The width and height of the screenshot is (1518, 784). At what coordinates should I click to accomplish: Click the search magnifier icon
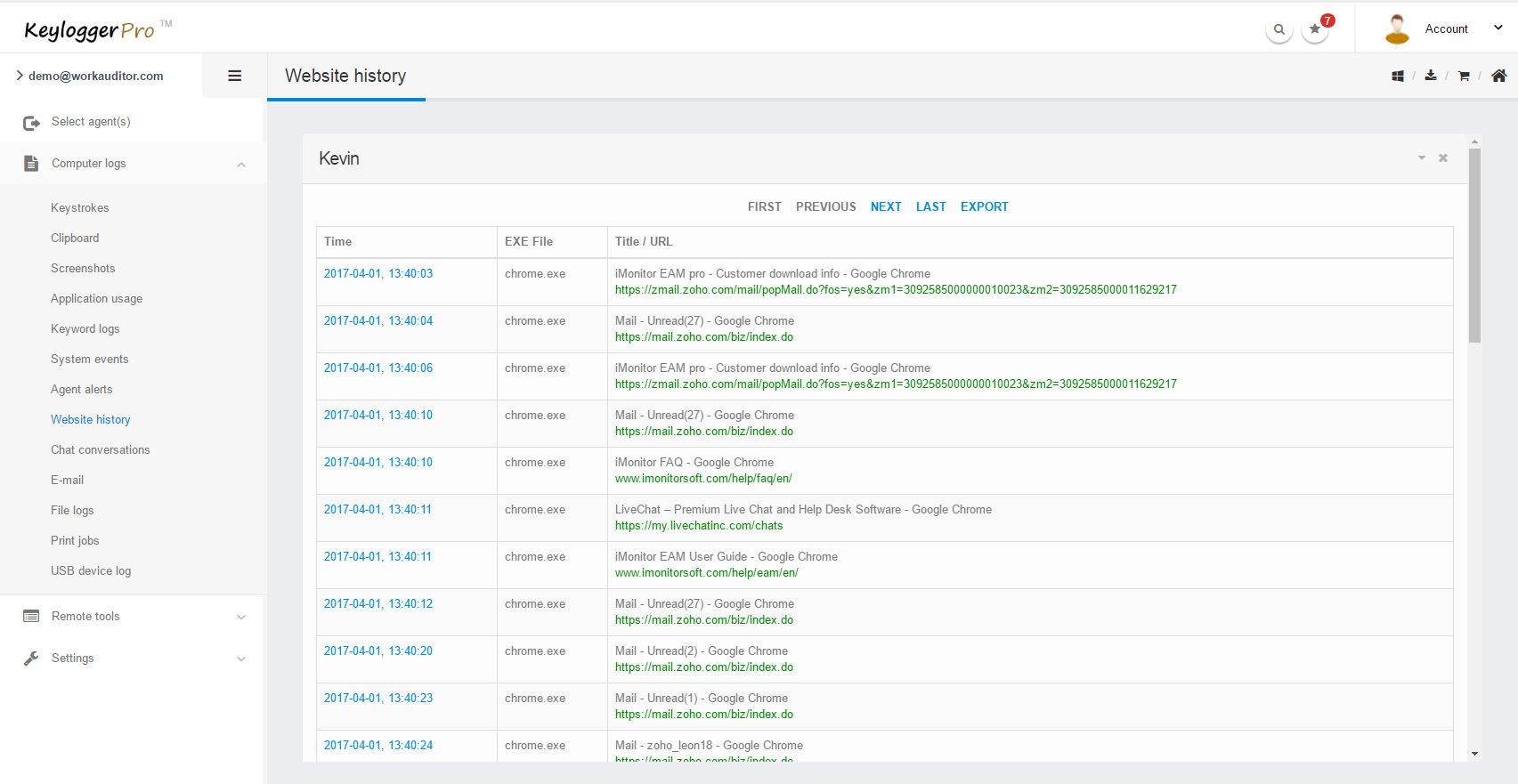[x=1279, y=29]
